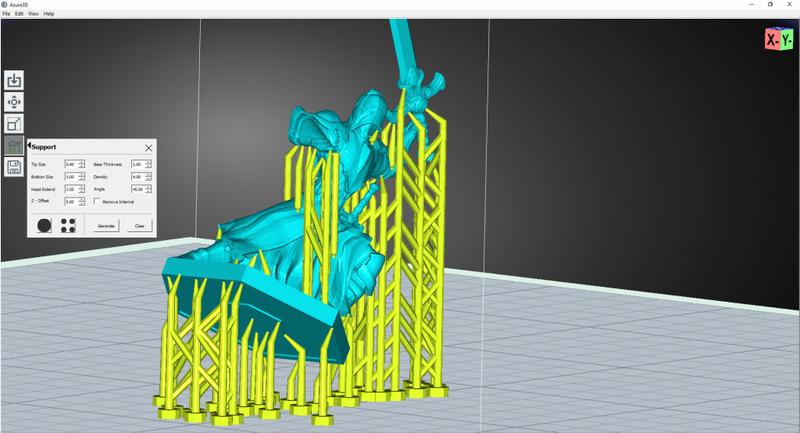Choose the single-dot support pattern icon
Screen dimensions: 800x433
click(45, 226)
